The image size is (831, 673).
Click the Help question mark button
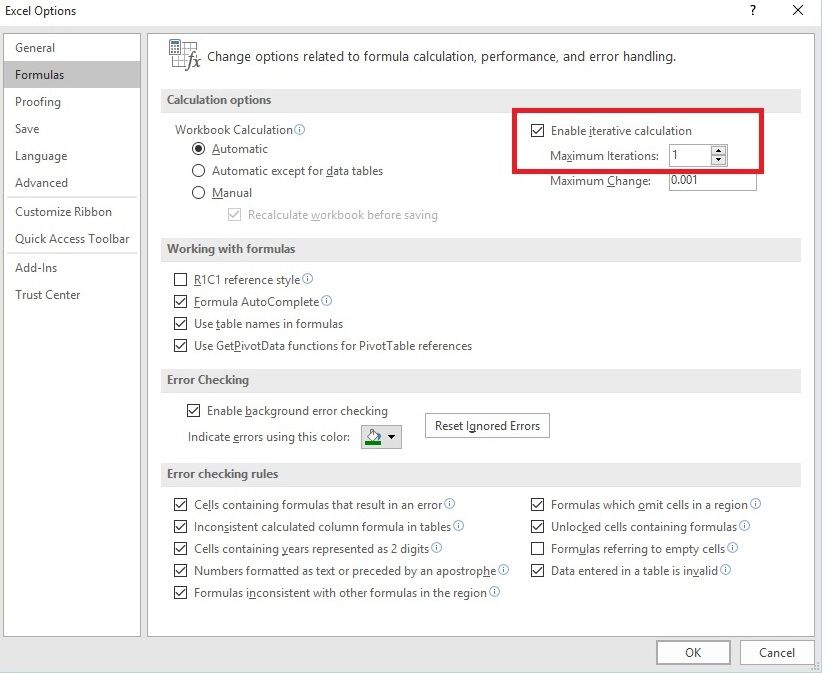point(753,10)
